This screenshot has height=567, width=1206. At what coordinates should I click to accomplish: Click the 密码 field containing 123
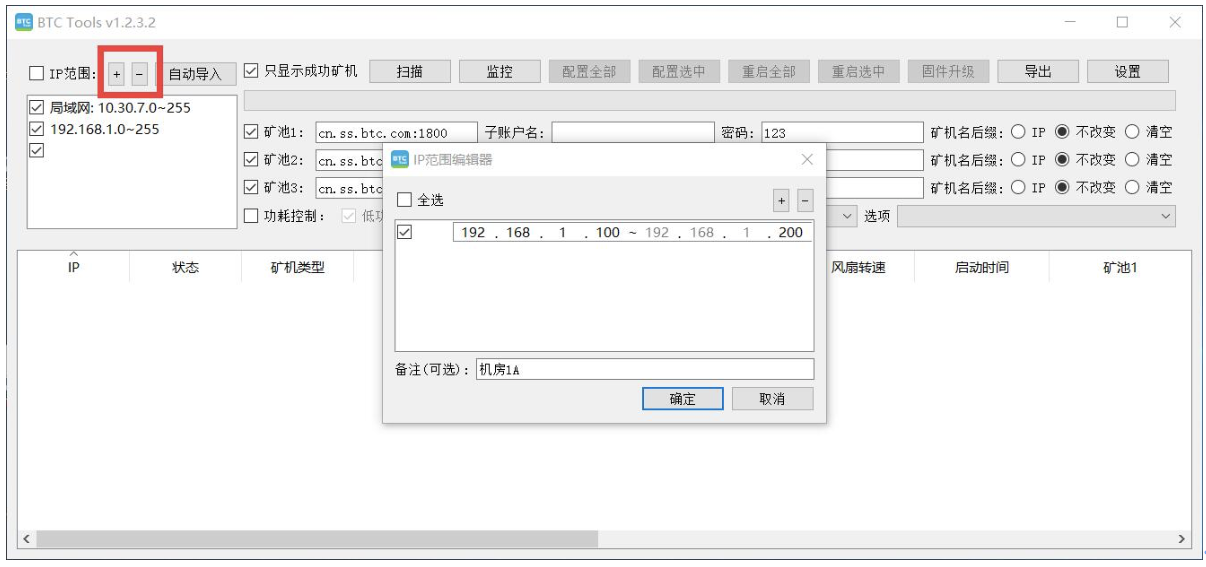click(x=842, y=132)
